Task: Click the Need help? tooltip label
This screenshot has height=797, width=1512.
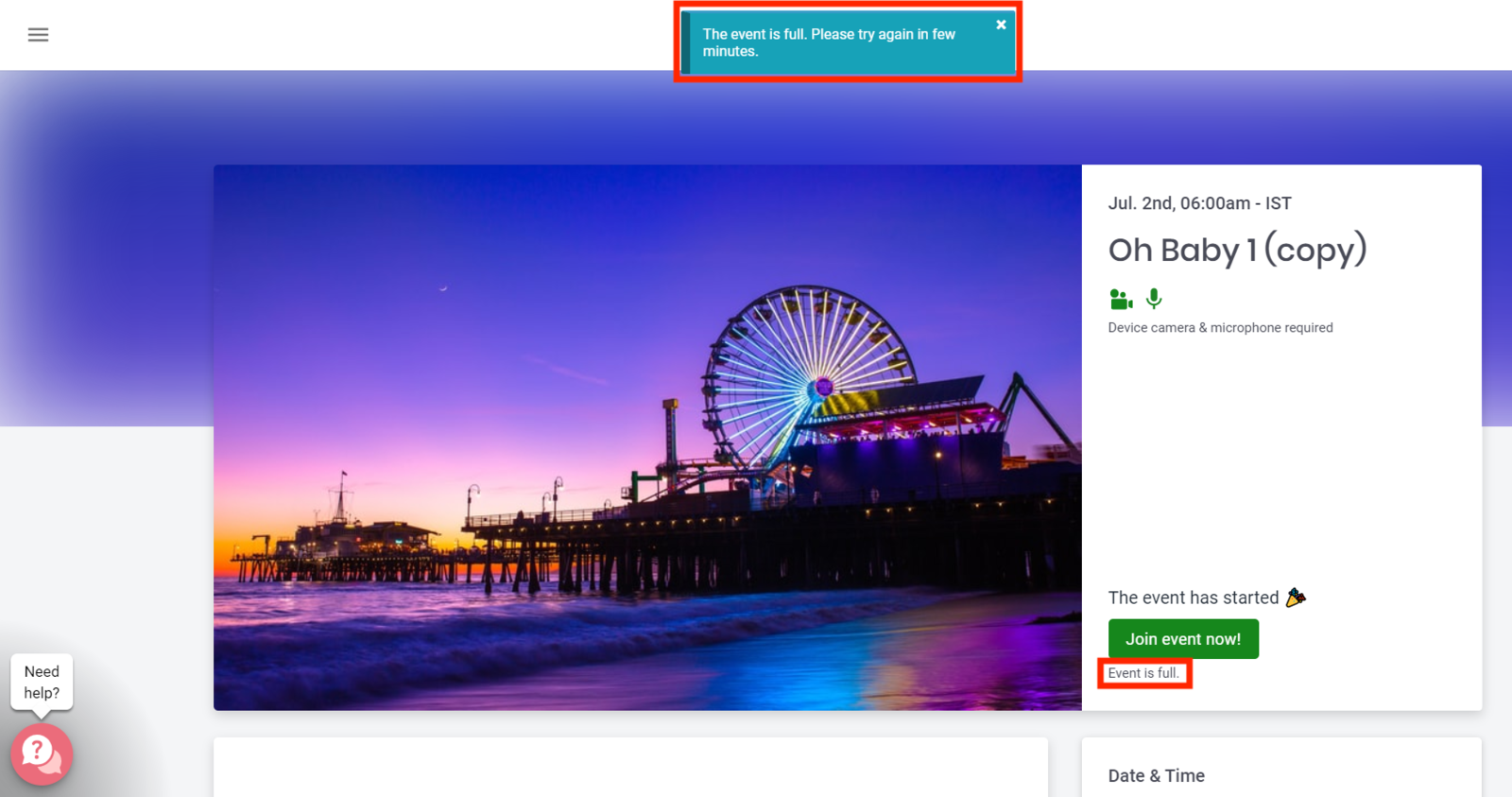Action: click(x=42, y=682)
